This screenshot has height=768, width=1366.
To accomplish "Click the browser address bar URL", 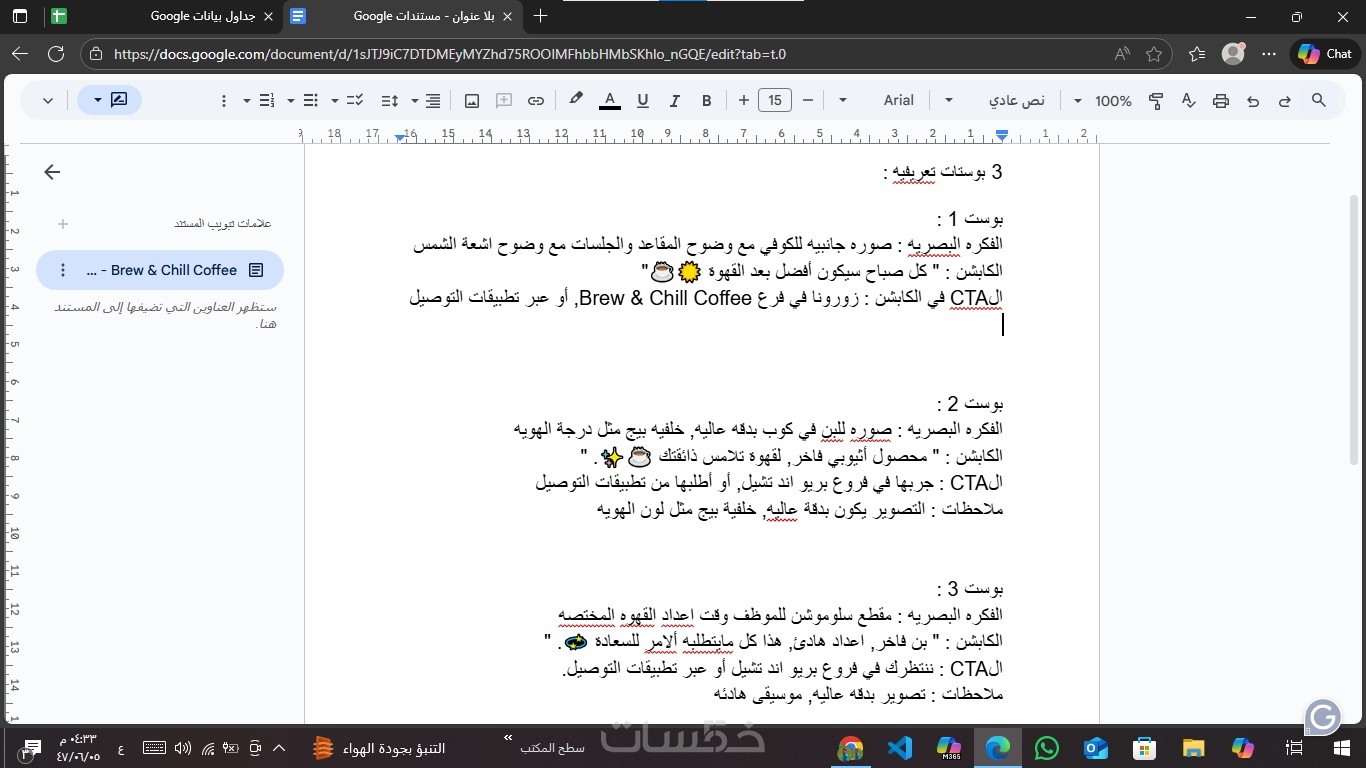I will 450,54.
